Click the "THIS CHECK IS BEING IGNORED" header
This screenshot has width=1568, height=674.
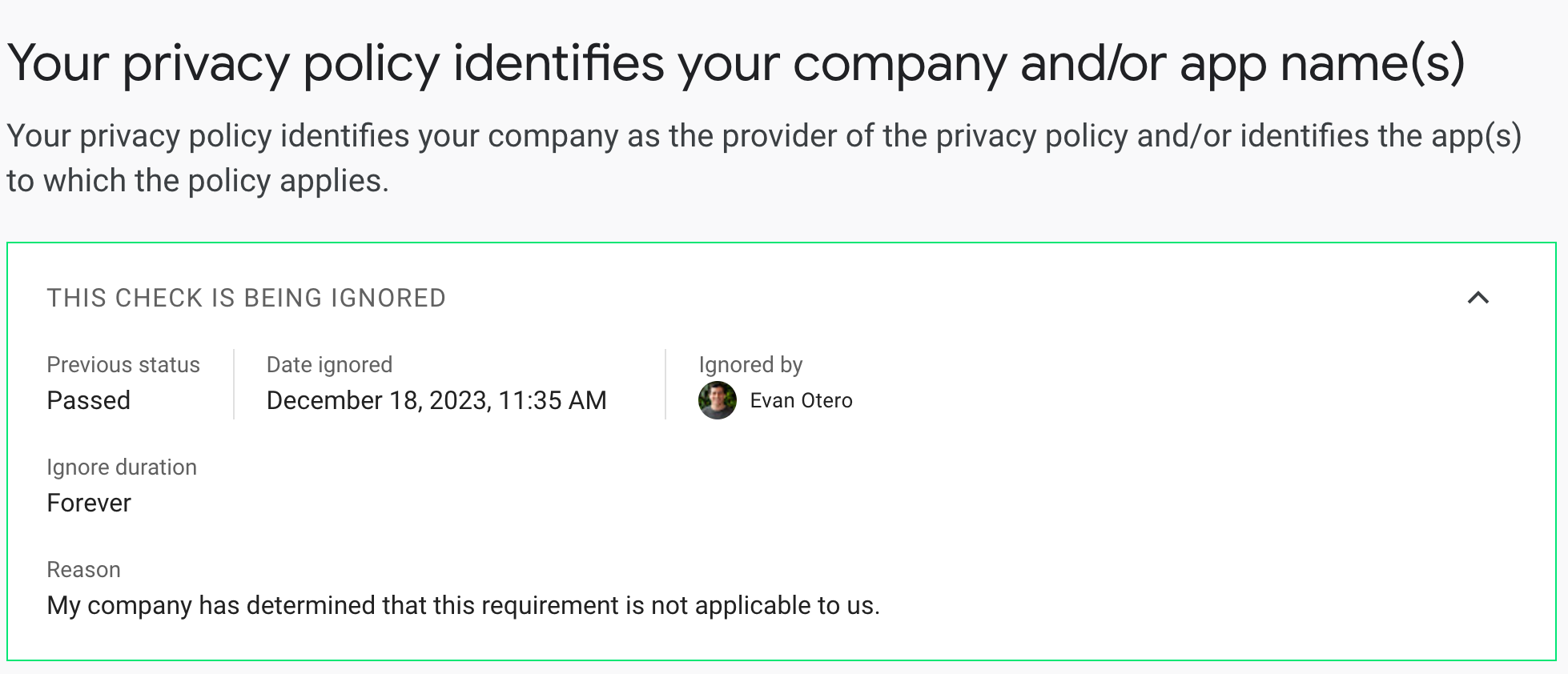coord(246,298)
